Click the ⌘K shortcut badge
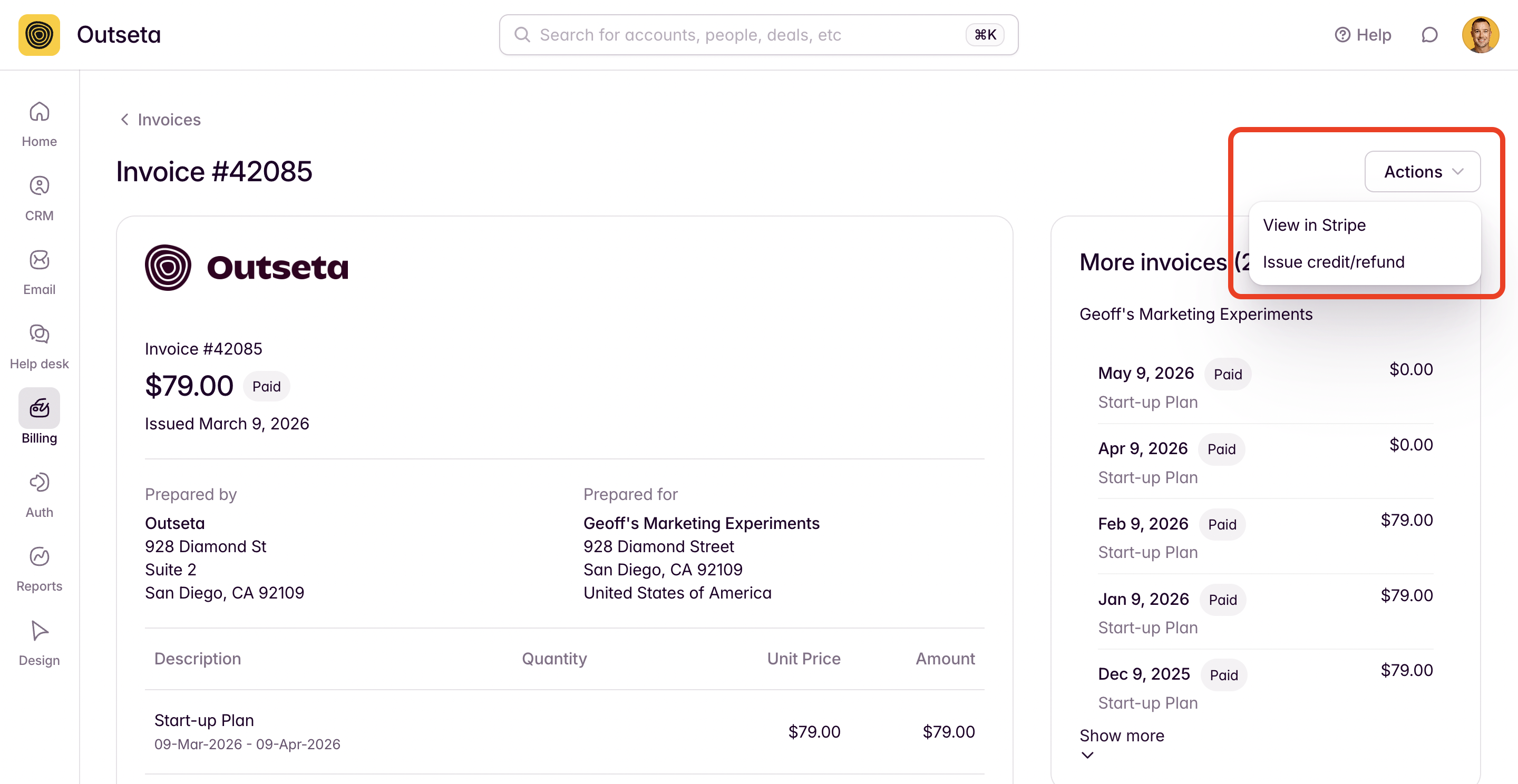This screenshot has height=784, width=1518. click(985, 35)
